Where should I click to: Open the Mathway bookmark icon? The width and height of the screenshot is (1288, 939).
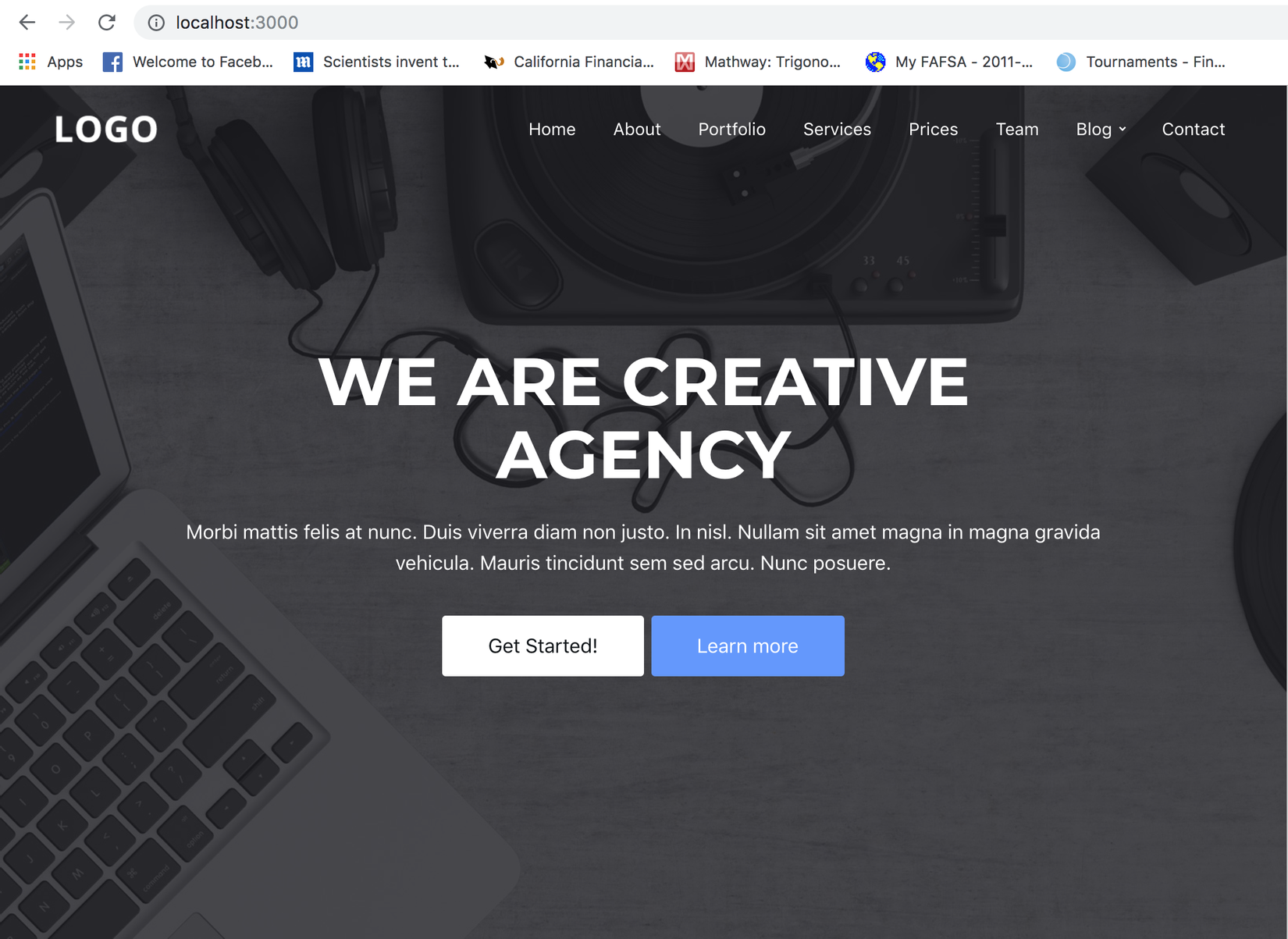(685, 62)
